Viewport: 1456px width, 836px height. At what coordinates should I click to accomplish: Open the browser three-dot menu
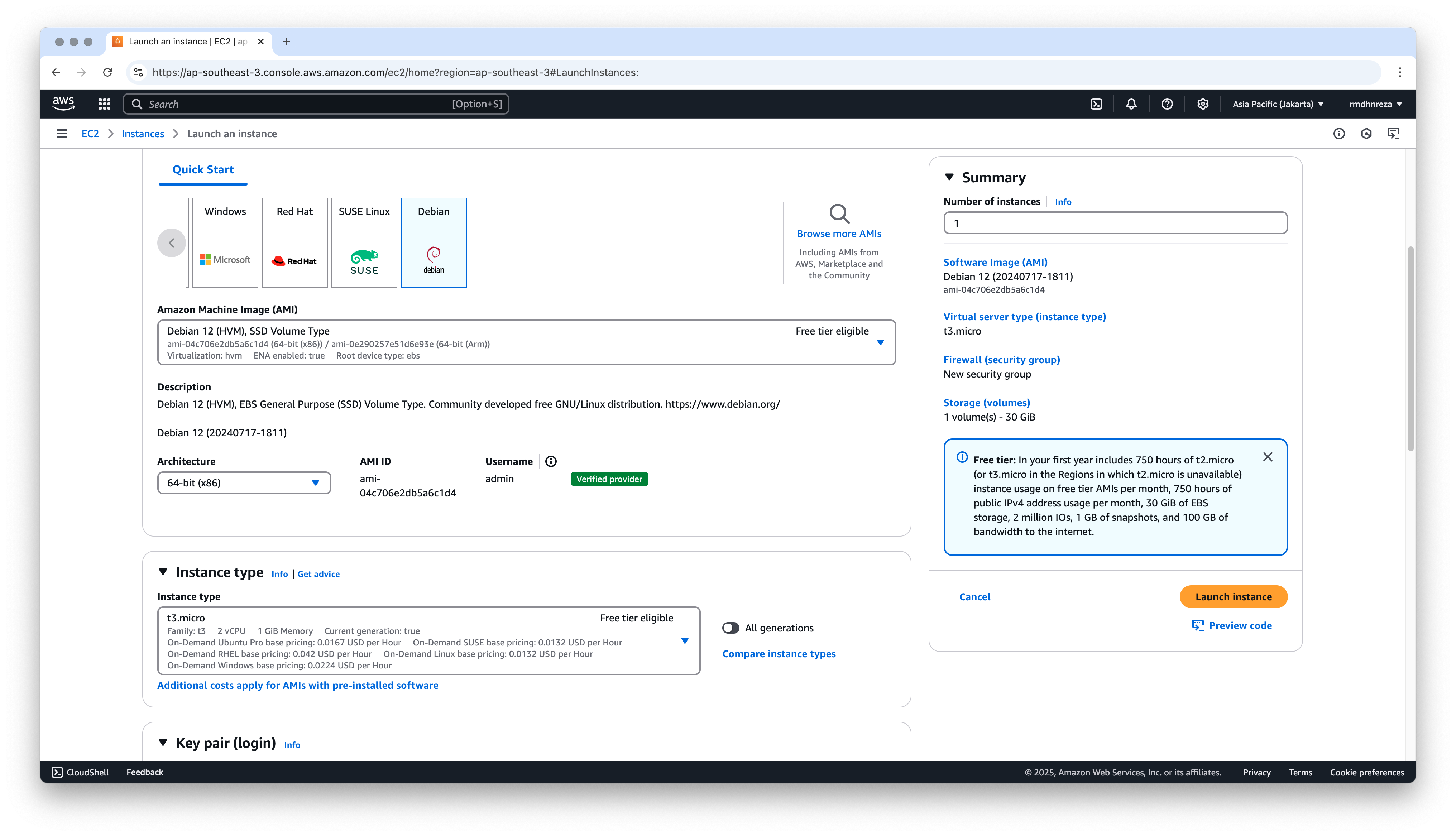click(x=1400, y=72)
